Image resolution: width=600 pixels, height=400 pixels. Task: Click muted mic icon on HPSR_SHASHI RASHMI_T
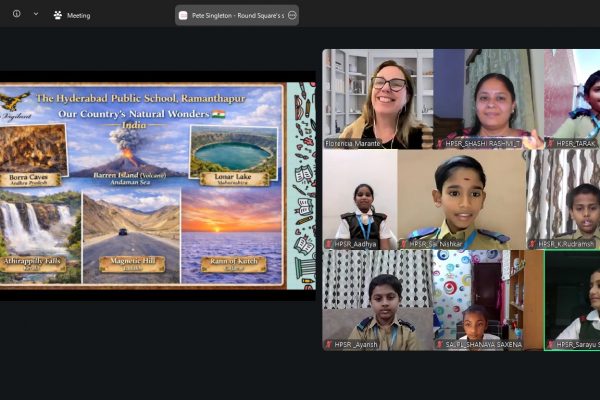coord(439,144)
